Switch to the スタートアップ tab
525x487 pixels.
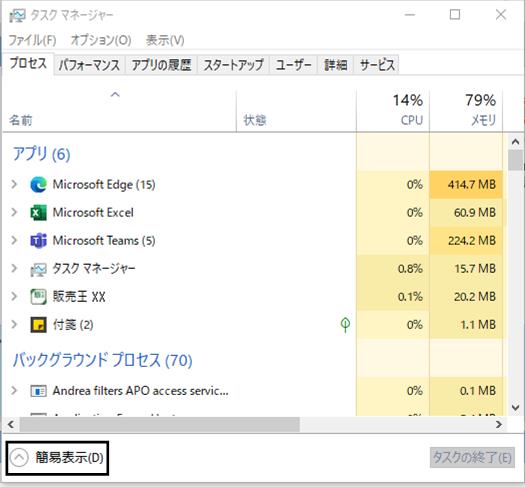pyautogui.click(x=234, y=65)
